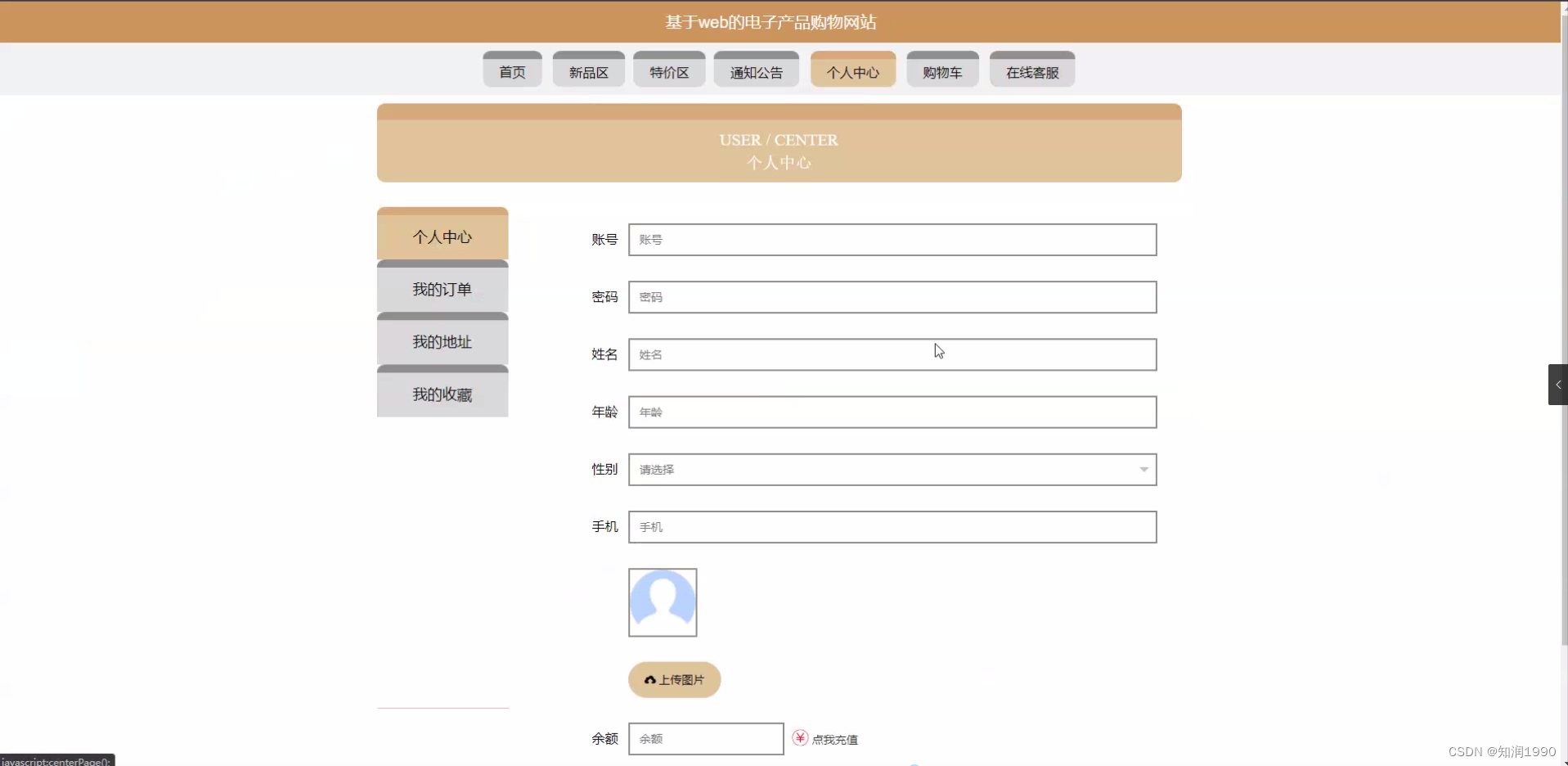The image size is (1568, 766).
Task: Open the 新品区 new products section
Action: pos(588,72)
